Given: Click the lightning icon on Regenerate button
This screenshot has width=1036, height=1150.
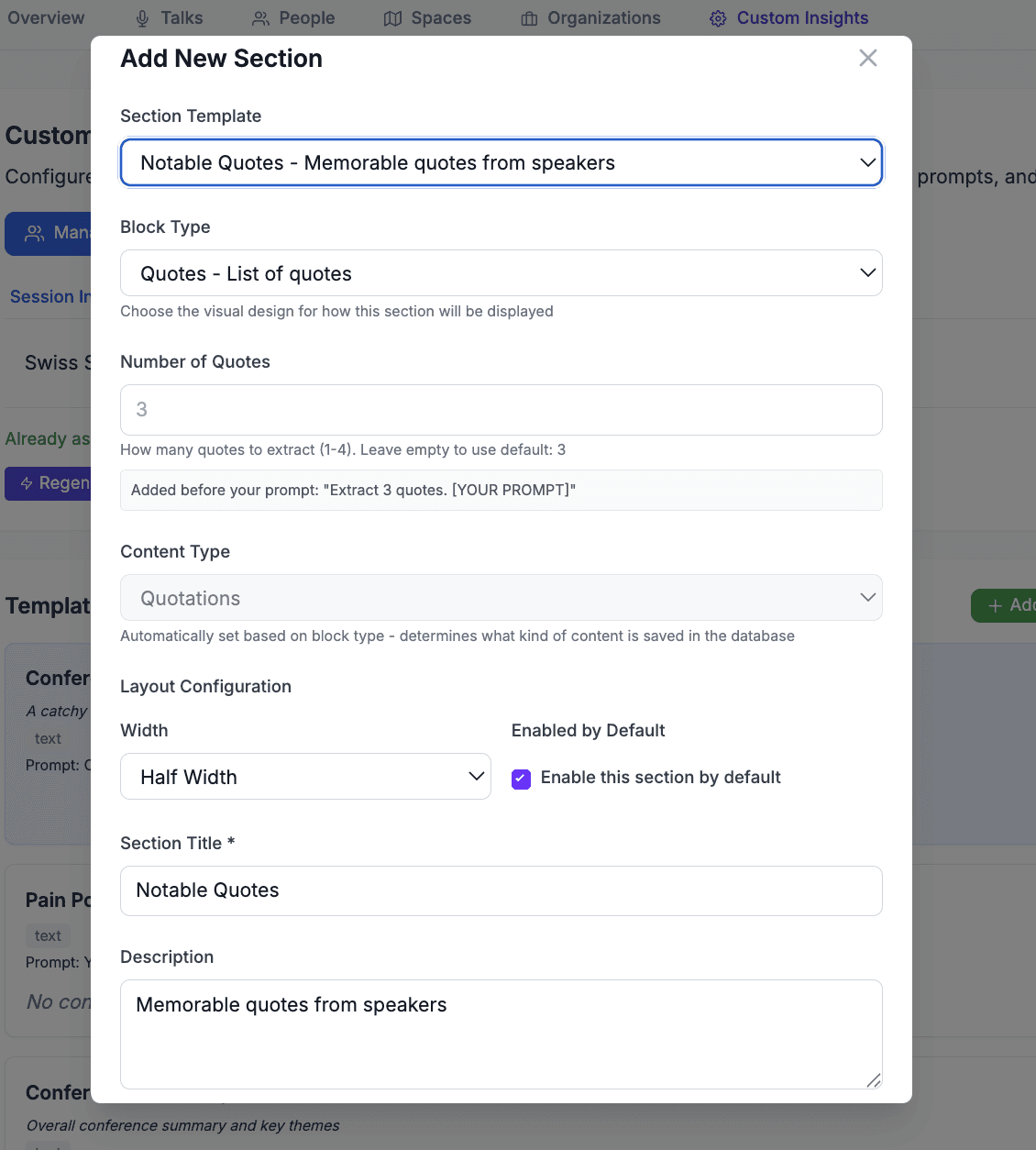Looking at the screenshot, I should 27,483.
